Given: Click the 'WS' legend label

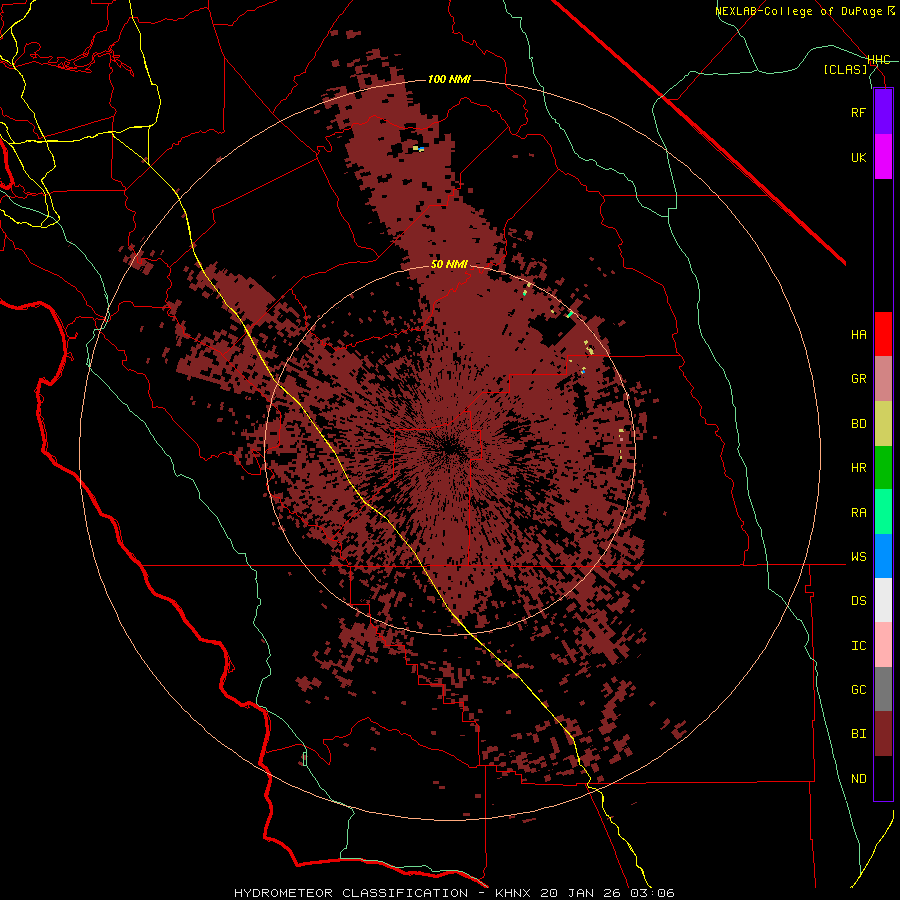Looking at the screenshot, I should (x=859, y=556).
